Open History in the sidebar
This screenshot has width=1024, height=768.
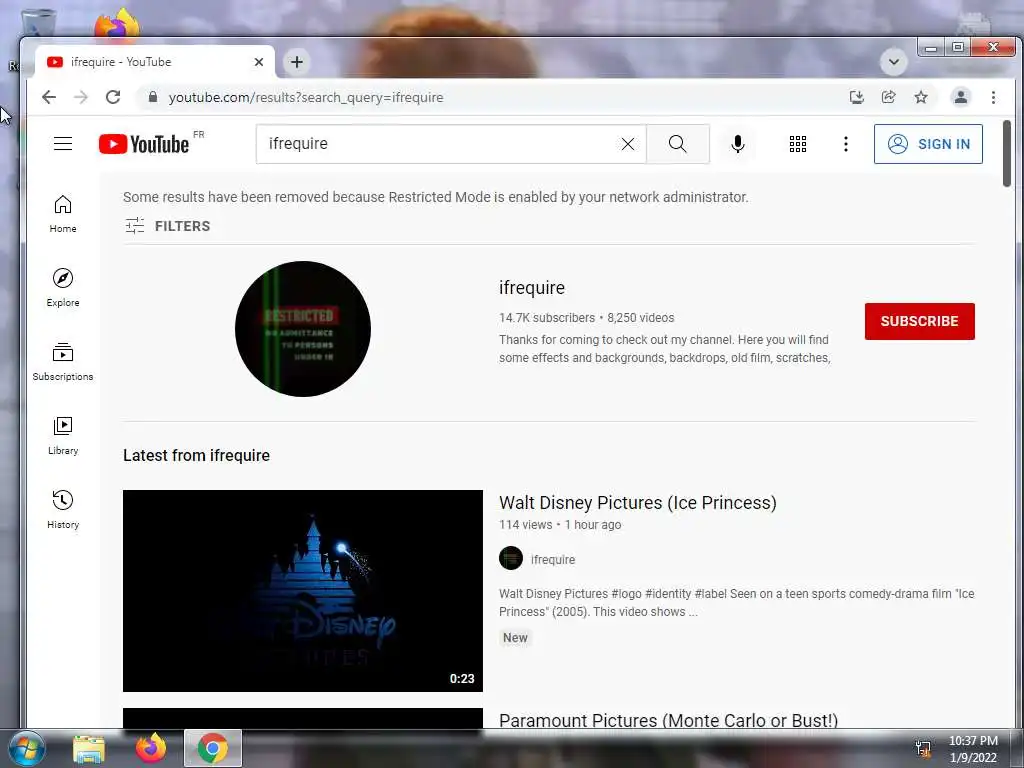pyautogui.click(x=63, y=509)
